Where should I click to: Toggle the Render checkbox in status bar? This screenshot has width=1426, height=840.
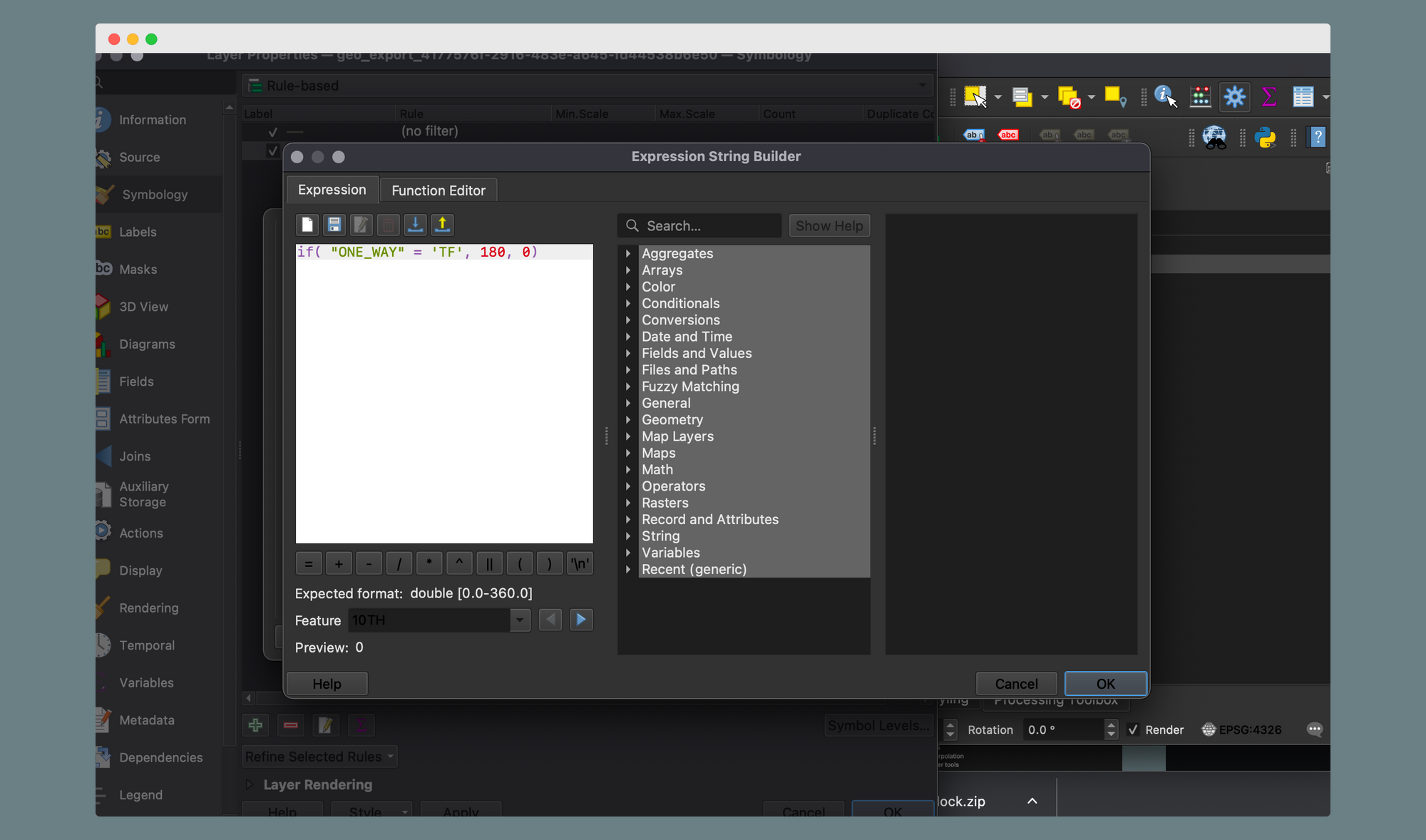tap(1133, 729)
